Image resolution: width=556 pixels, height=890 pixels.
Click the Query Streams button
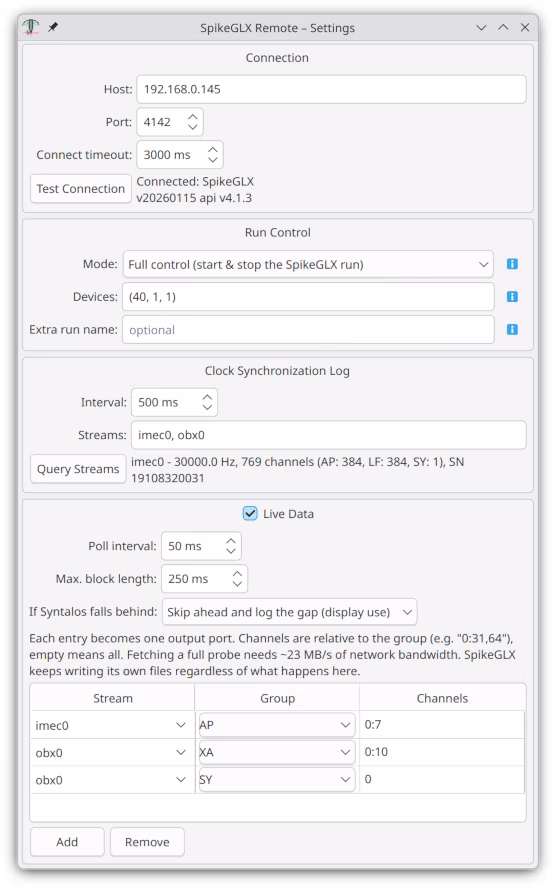78,469
